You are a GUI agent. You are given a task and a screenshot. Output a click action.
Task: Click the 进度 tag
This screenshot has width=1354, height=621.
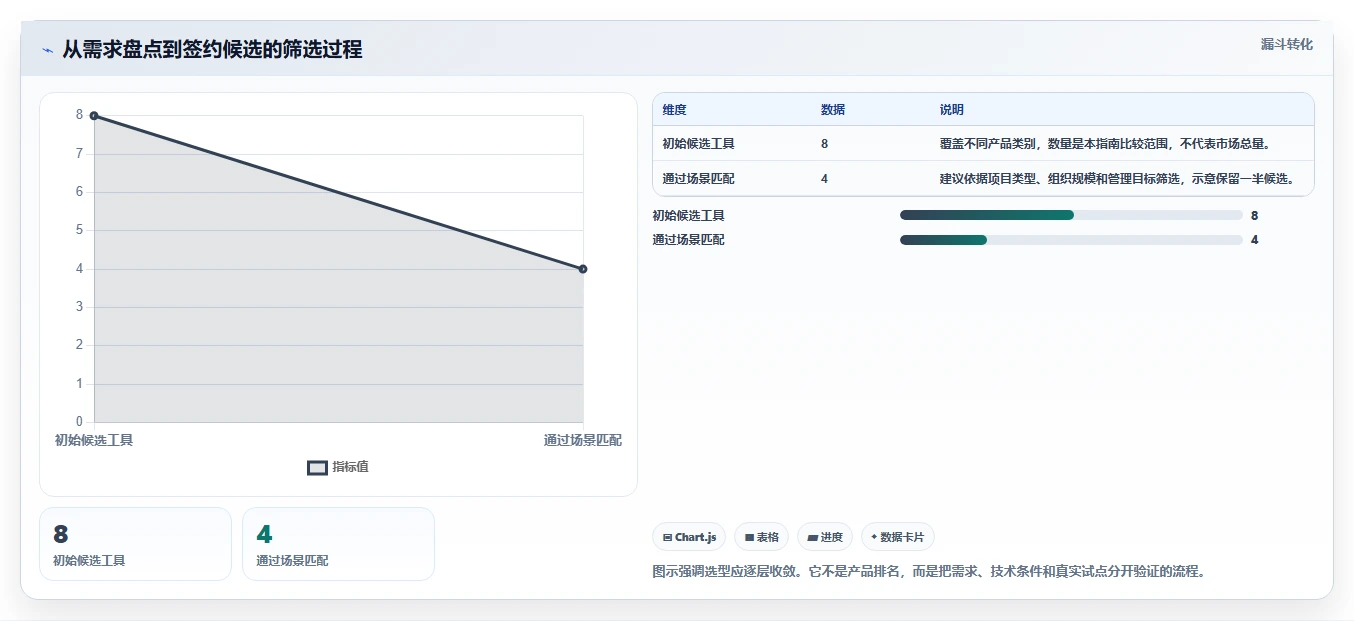(x=825, y=537)
